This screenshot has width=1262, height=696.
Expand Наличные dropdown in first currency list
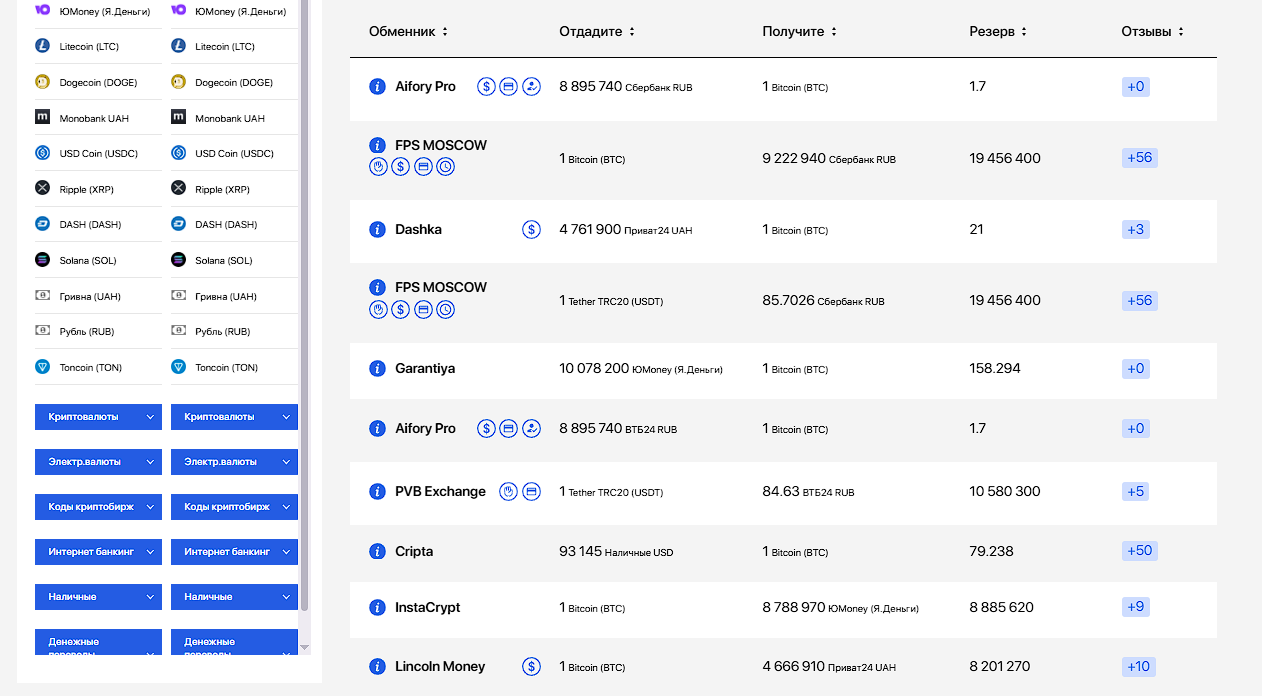[x=98, y=597]
